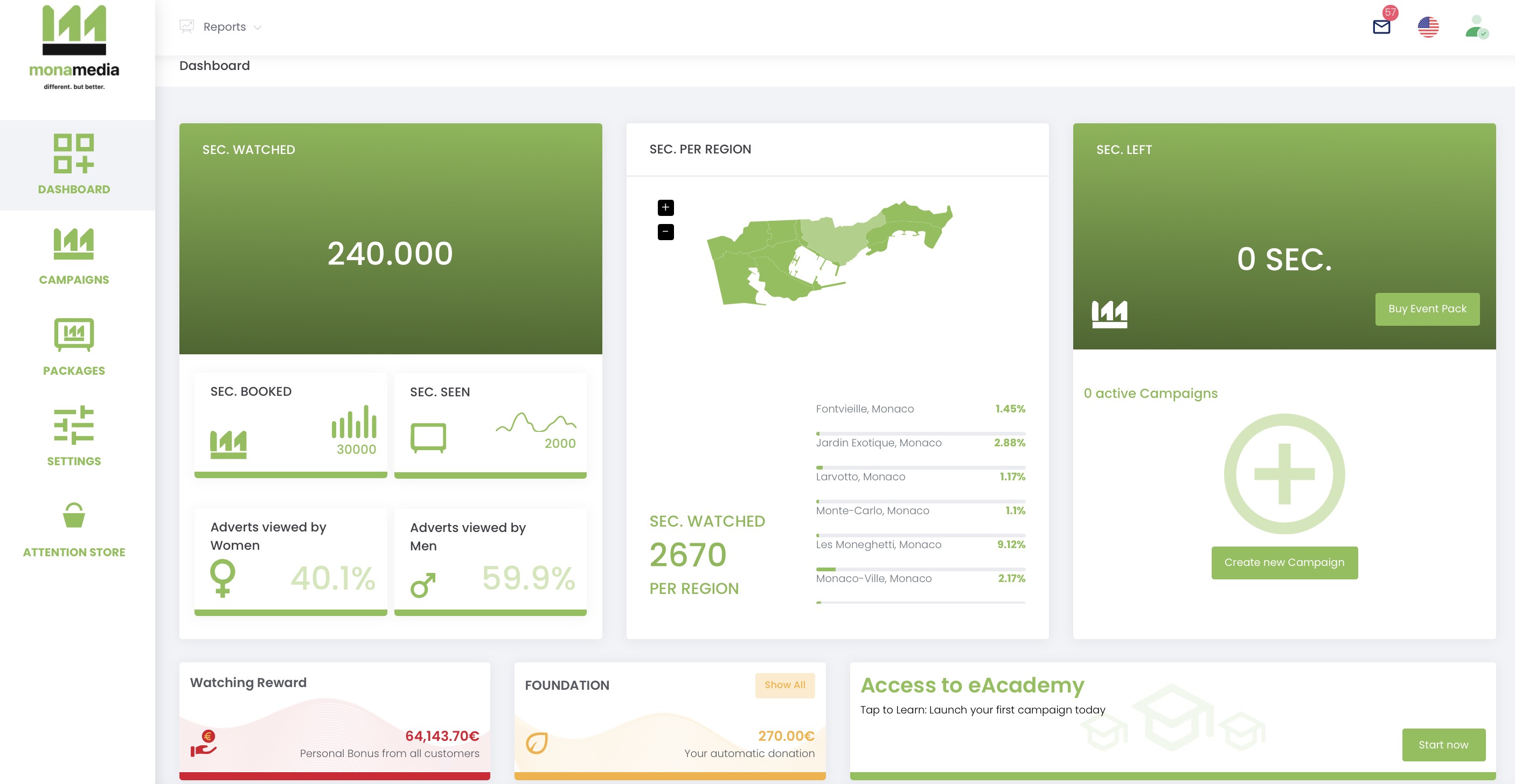Click the large plus circle for new campaign
Image resolution: width=1515 pixels, height=784 pixels.
click(x=1284, y=474)
